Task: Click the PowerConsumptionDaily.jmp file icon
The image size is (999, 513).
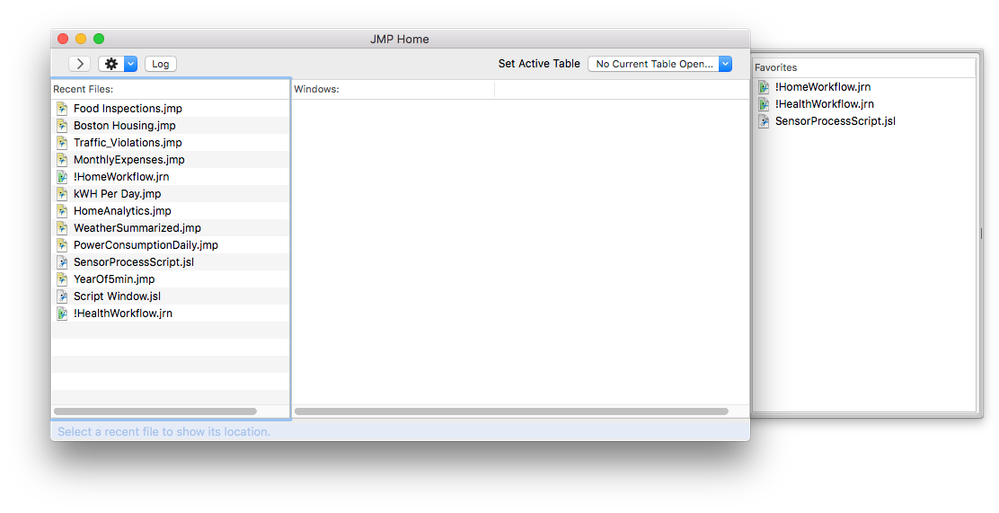Action: [62, 245]
